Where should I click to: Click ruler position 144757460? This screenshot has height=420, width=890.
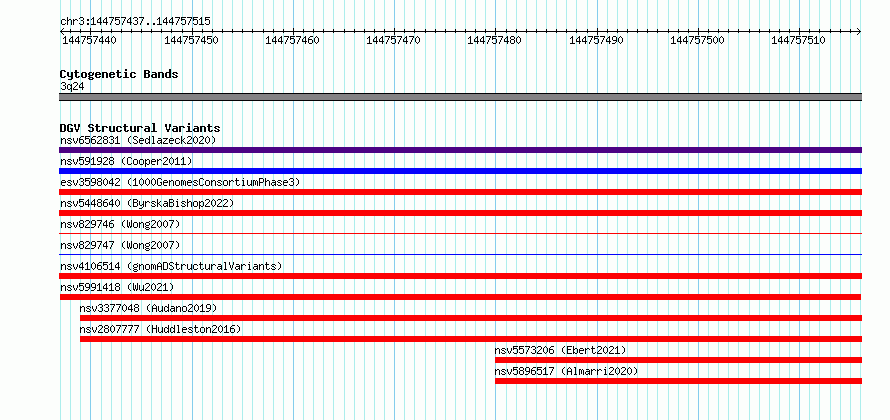point(292,40)
